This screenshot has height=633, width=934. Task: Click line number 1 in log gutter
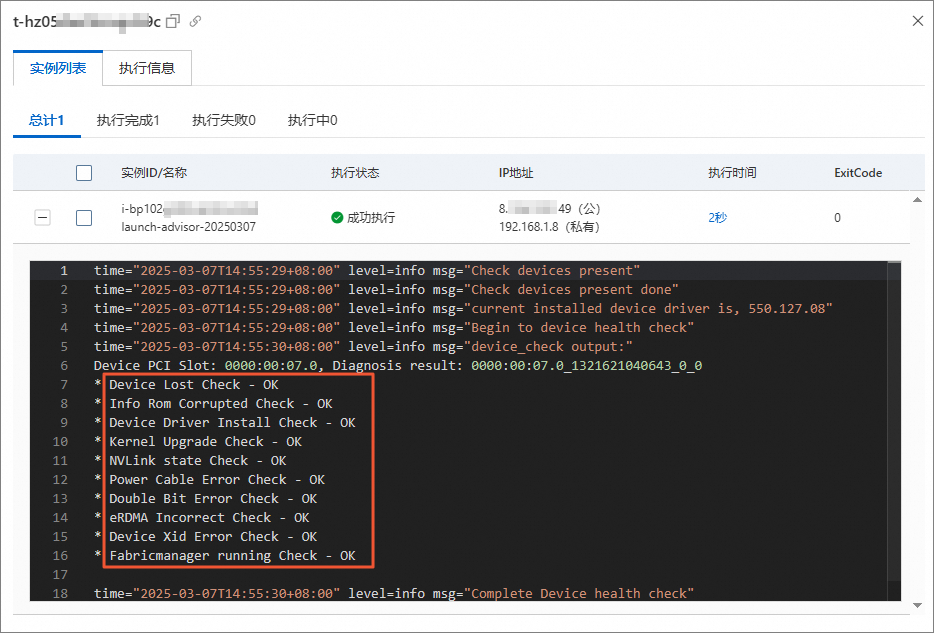pyautogui.click(x=64, y=271)
